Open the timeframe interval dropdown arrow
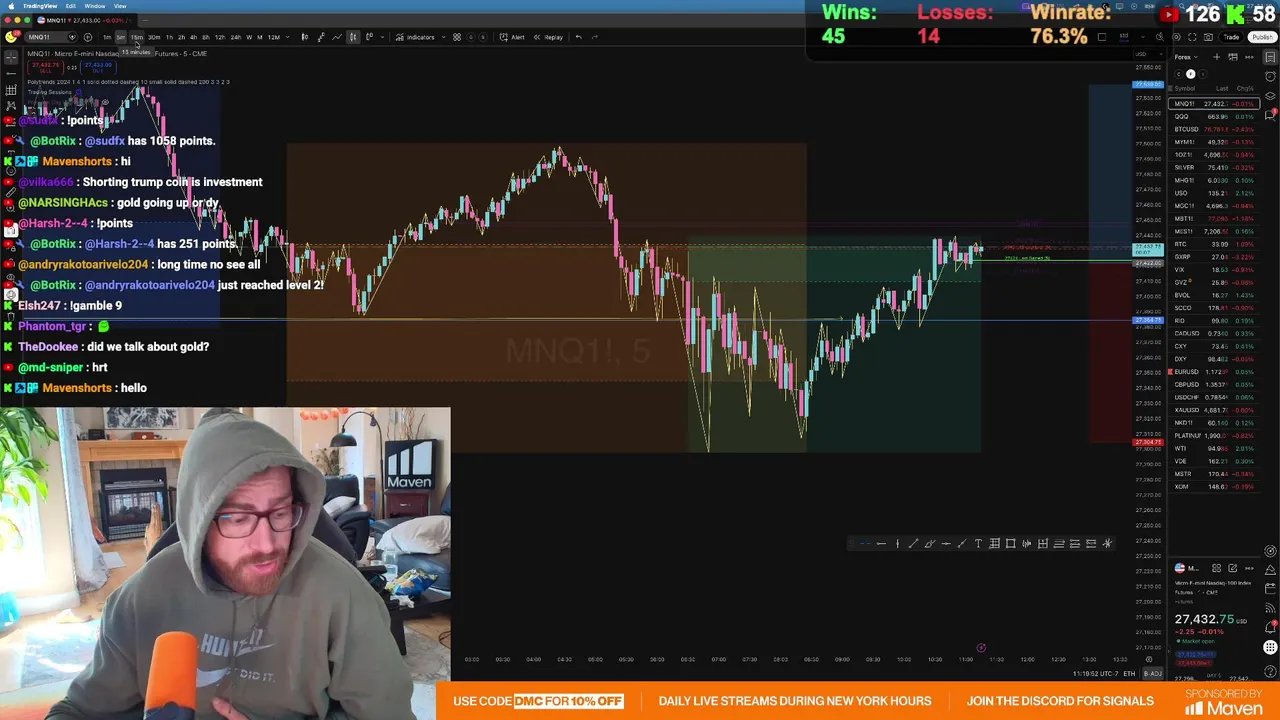Image resolution: width=1280 pixels, height=720 pixels. point(287,37)
